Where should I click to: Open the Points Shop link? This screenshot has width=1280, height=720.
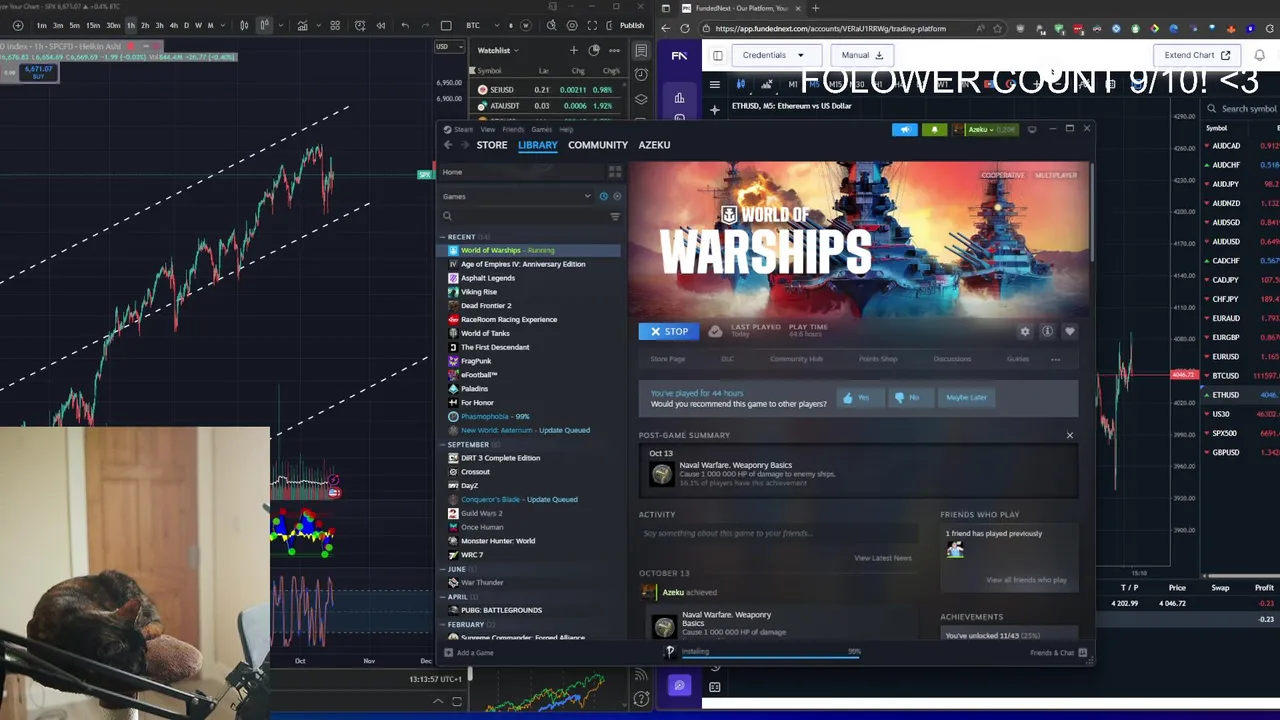[x=878, y=359]
